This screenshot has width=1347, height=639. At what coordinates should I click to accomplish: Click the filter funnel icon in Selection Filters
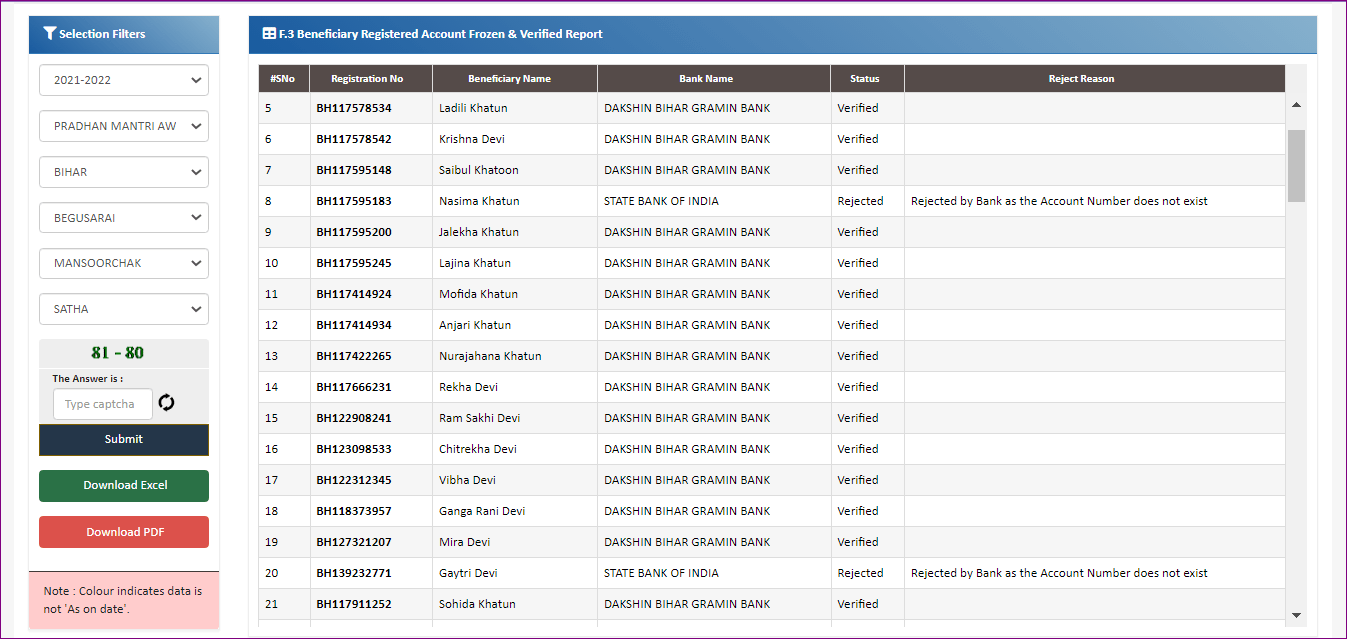(49, 34)
